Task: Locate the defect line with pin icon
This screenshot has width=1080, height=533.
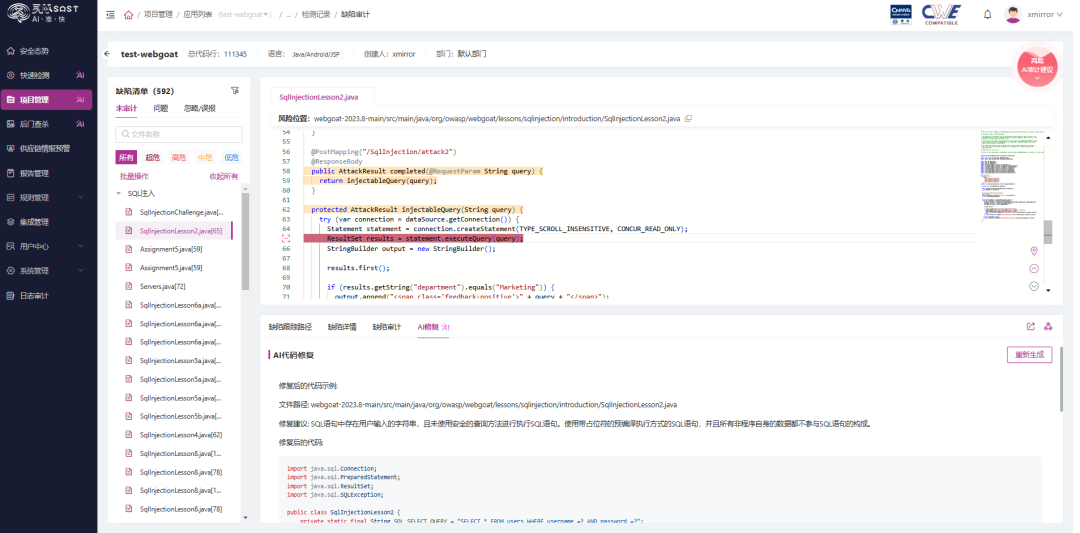Action: tap(1033, 251)
